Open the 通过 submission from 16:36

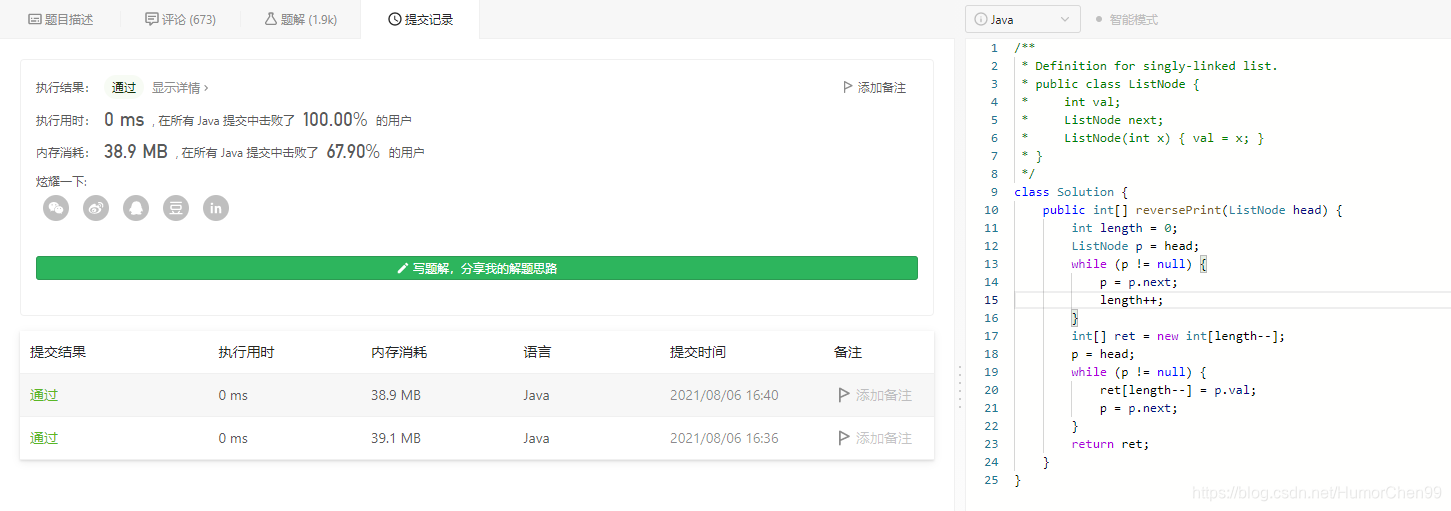44,438
